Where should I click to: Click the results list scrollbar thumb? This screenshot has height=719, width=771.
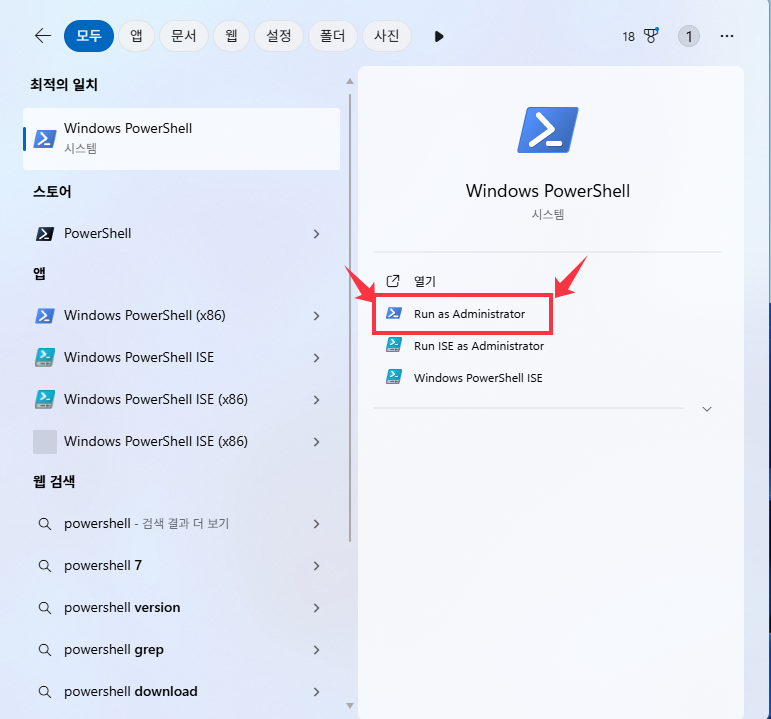(350, 318)
